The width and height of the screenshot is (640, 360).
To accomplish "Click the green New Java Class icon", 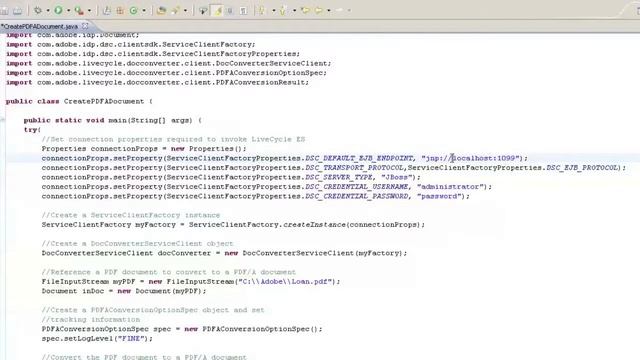I will [x=133, y=11].
